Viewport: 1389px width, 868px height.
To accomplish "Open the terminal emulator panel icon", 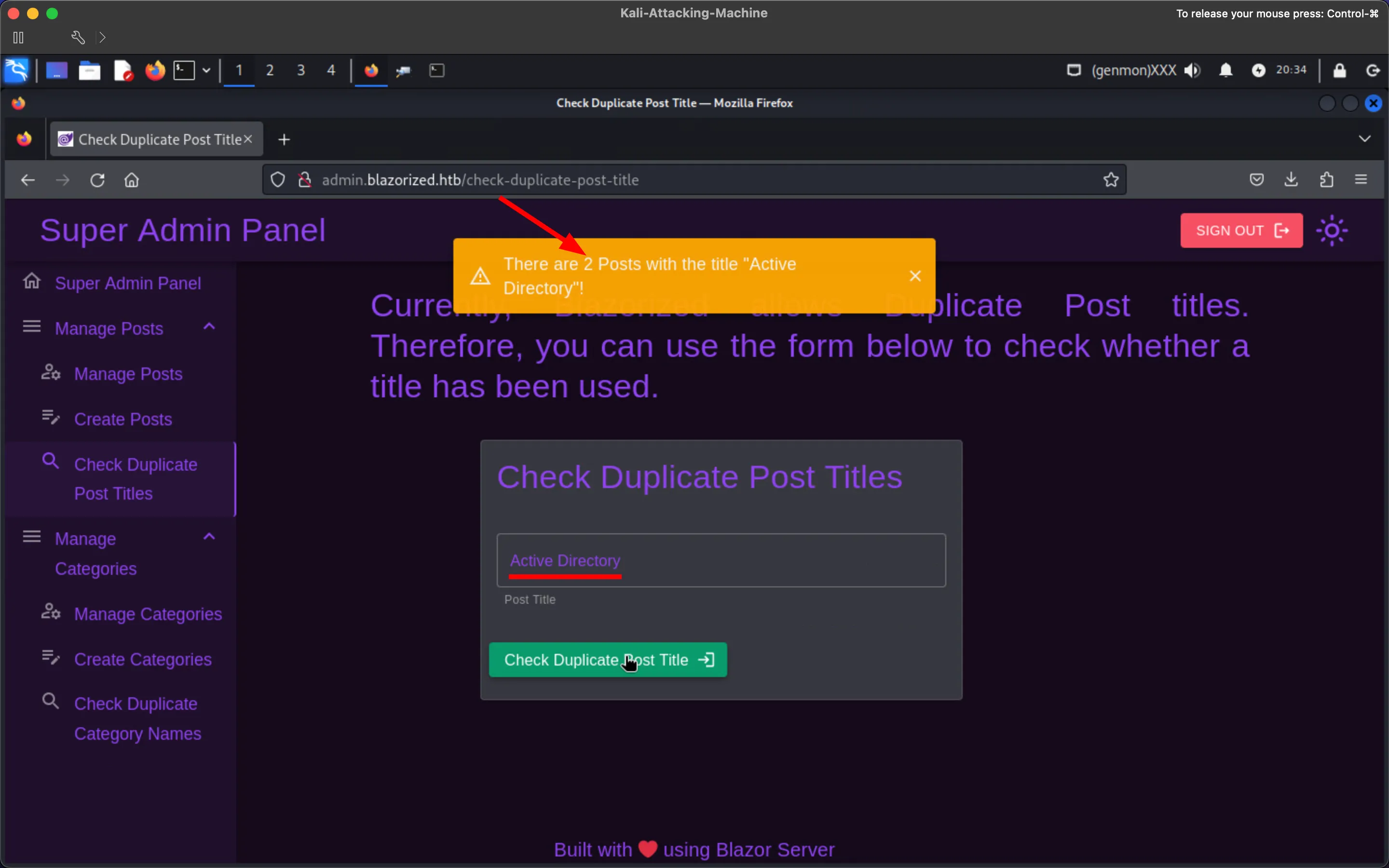I will pyautogui.click(x=184, y=70).
